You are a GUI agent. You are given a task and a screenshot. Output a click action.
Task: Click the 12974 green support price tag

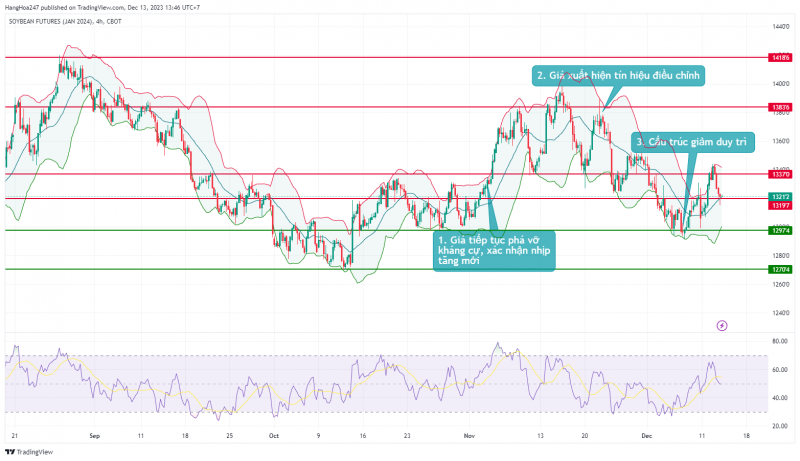click(x=780, y=231)
